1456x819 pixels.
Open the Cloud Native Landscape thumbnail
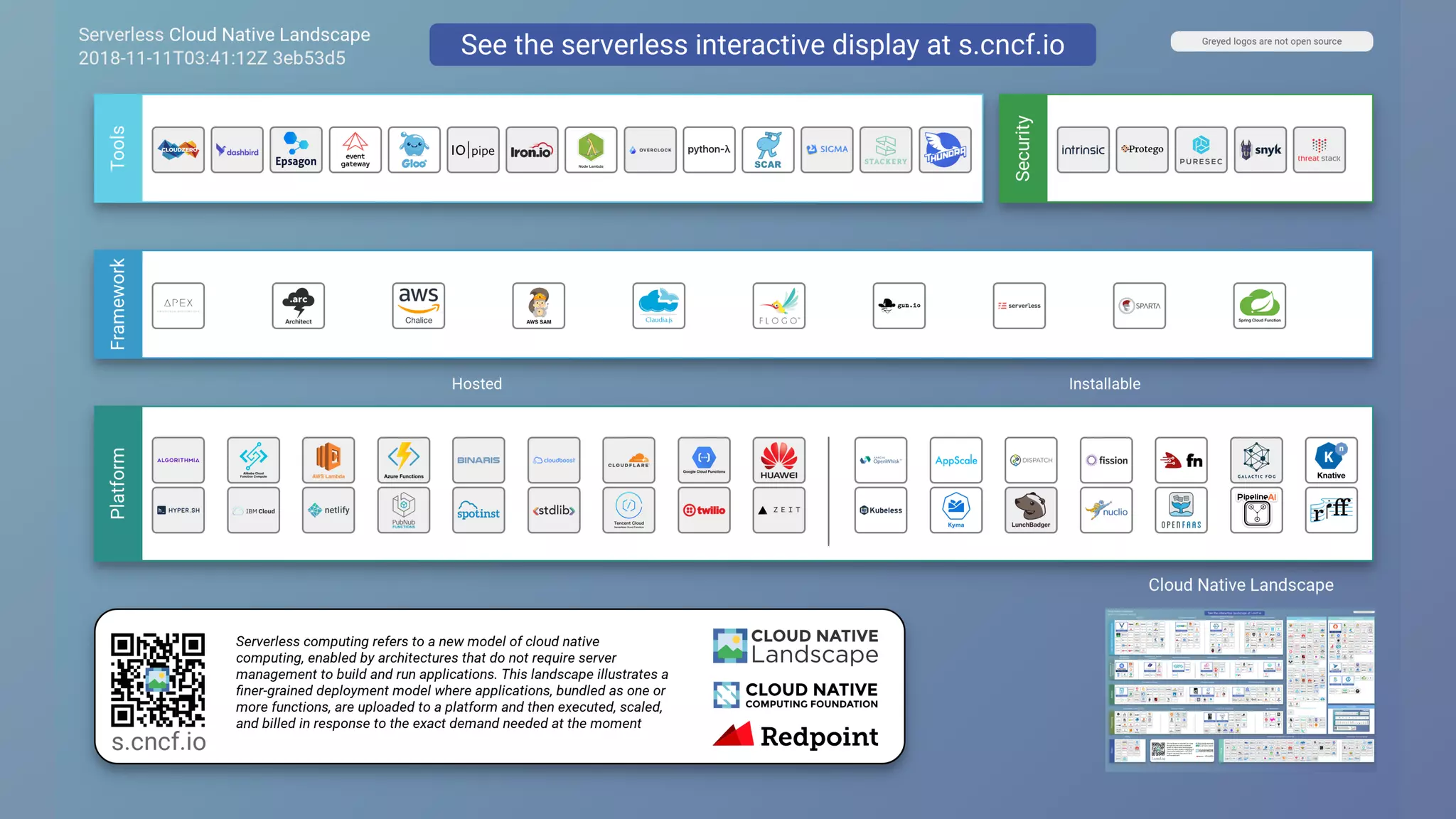1240,689
